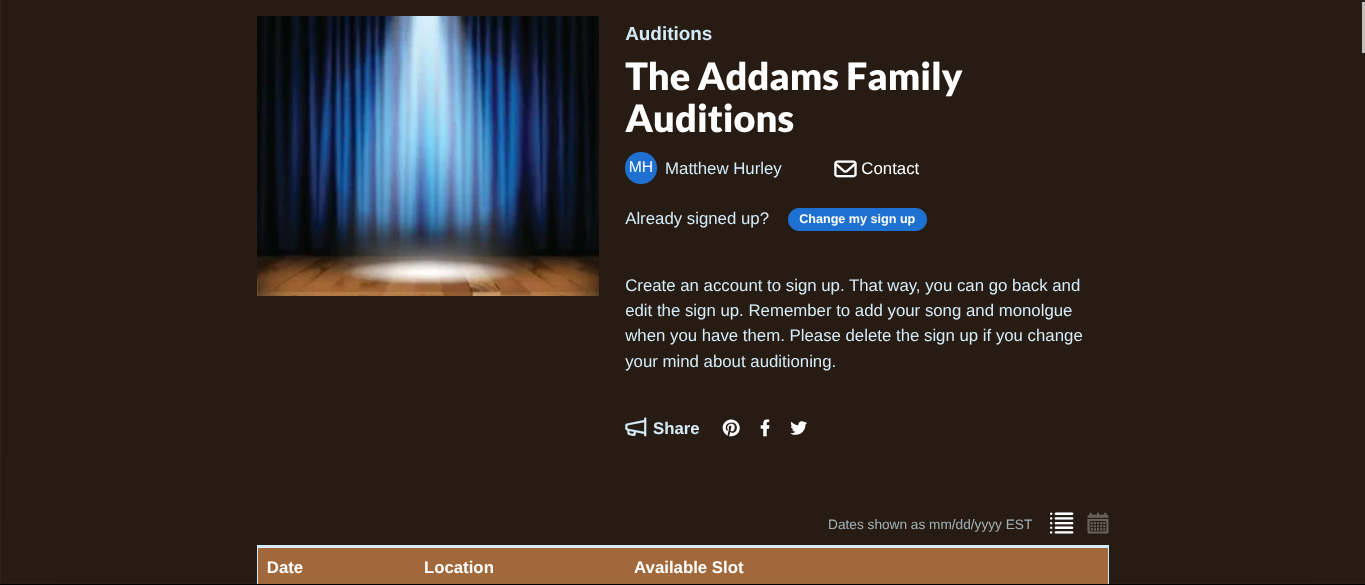Click the Share megaphone icon
The width and height of the screenshot is (1365, 585).
(x=636, y=428)
